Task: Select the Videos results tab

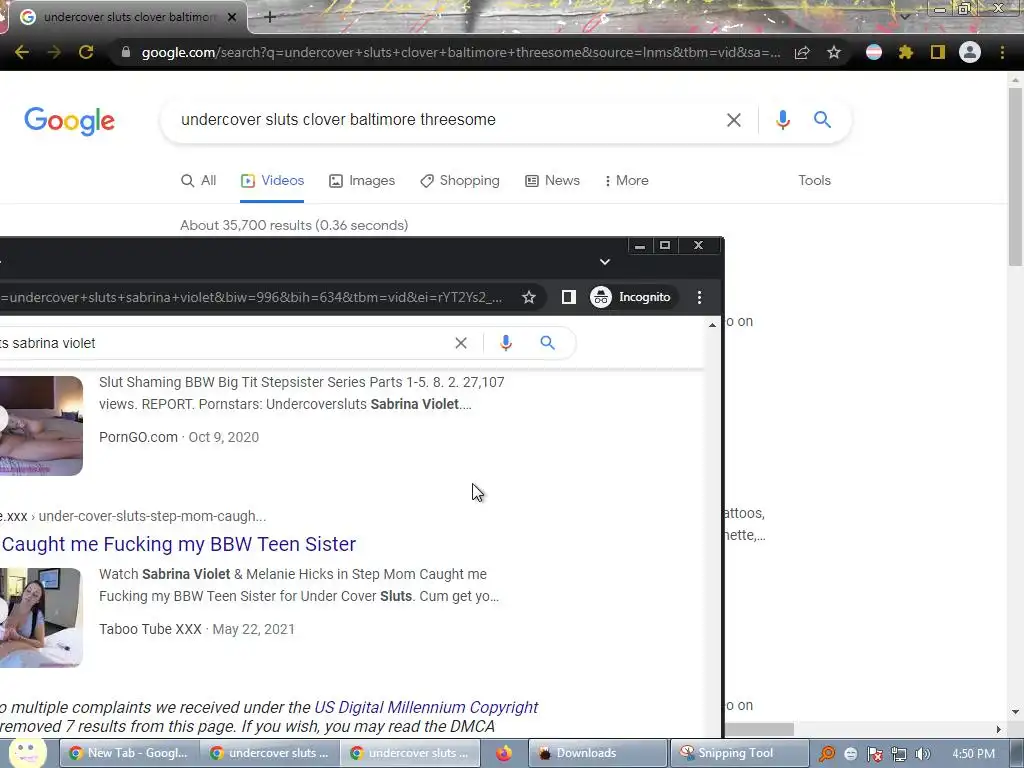Action: (272, 181)
